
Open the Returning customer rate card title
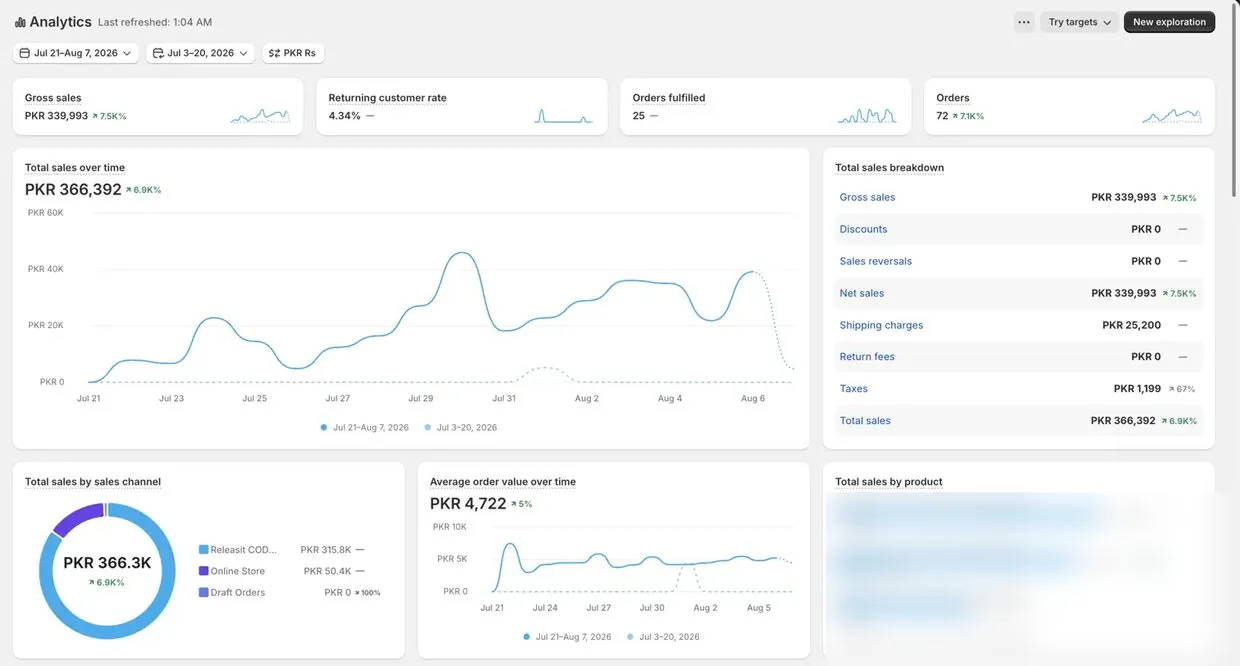pyautogui.click(x=388, y=98)
